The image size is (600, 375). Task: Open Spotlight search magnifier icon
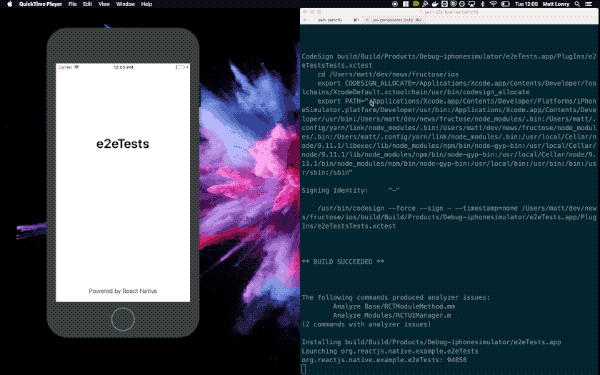click(x=577, y=4)
